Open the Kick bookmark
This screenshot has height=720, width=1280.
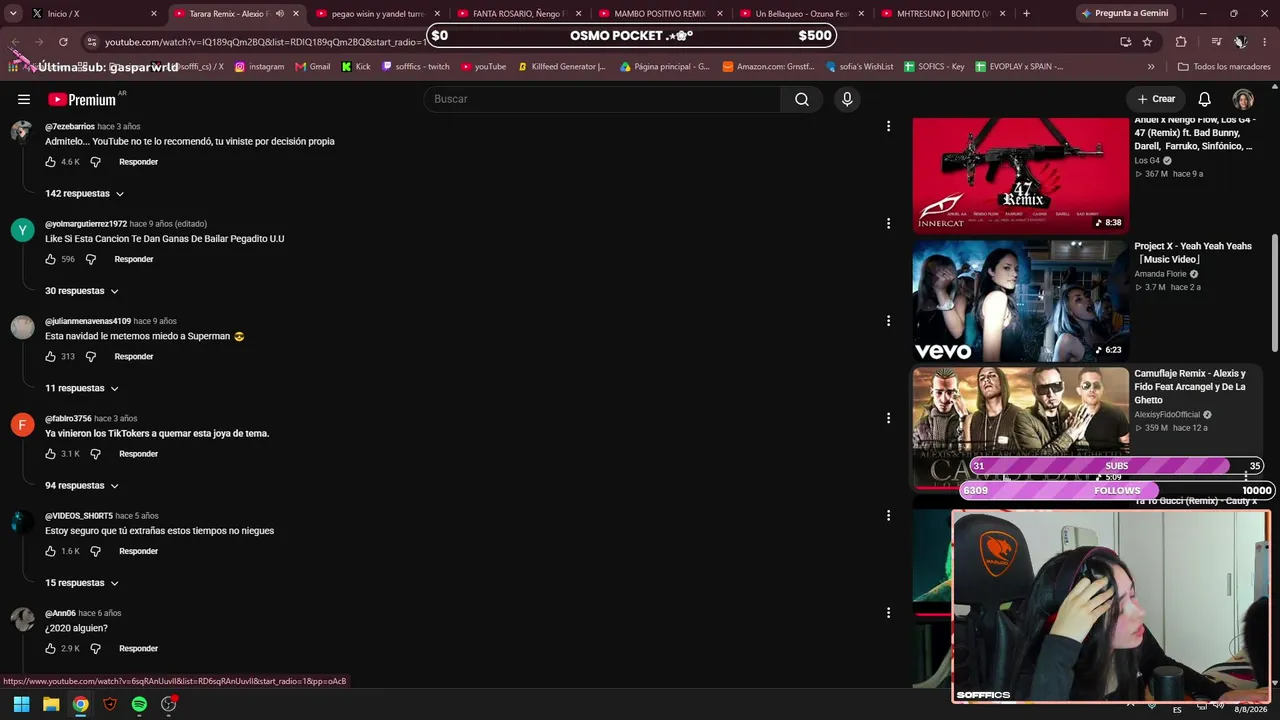tap(356, 67)
